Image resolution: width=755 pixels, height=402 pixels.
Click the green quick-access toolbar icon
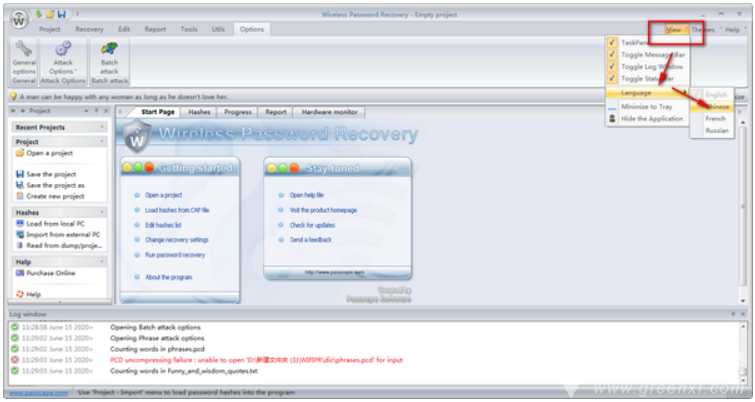click(39, 14)
